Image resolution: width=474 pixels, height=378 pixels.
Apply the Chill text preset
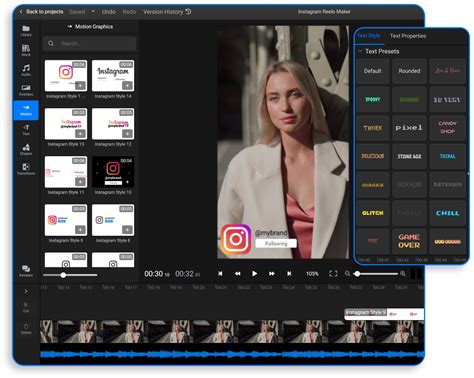point(447,213)
